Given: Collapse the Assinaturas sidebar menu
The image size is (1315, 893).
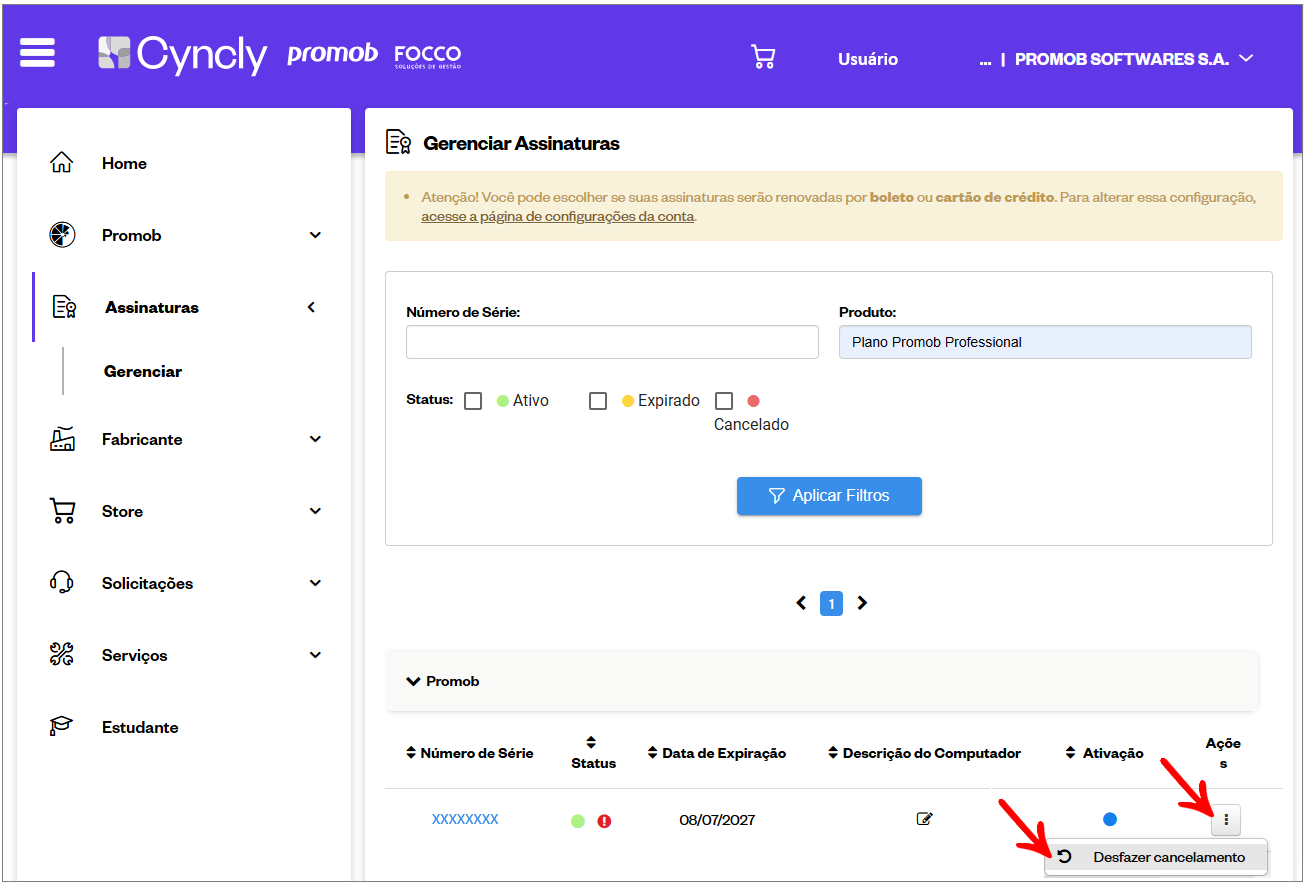Looking at the screenshot, I should (x=311, y=307).
